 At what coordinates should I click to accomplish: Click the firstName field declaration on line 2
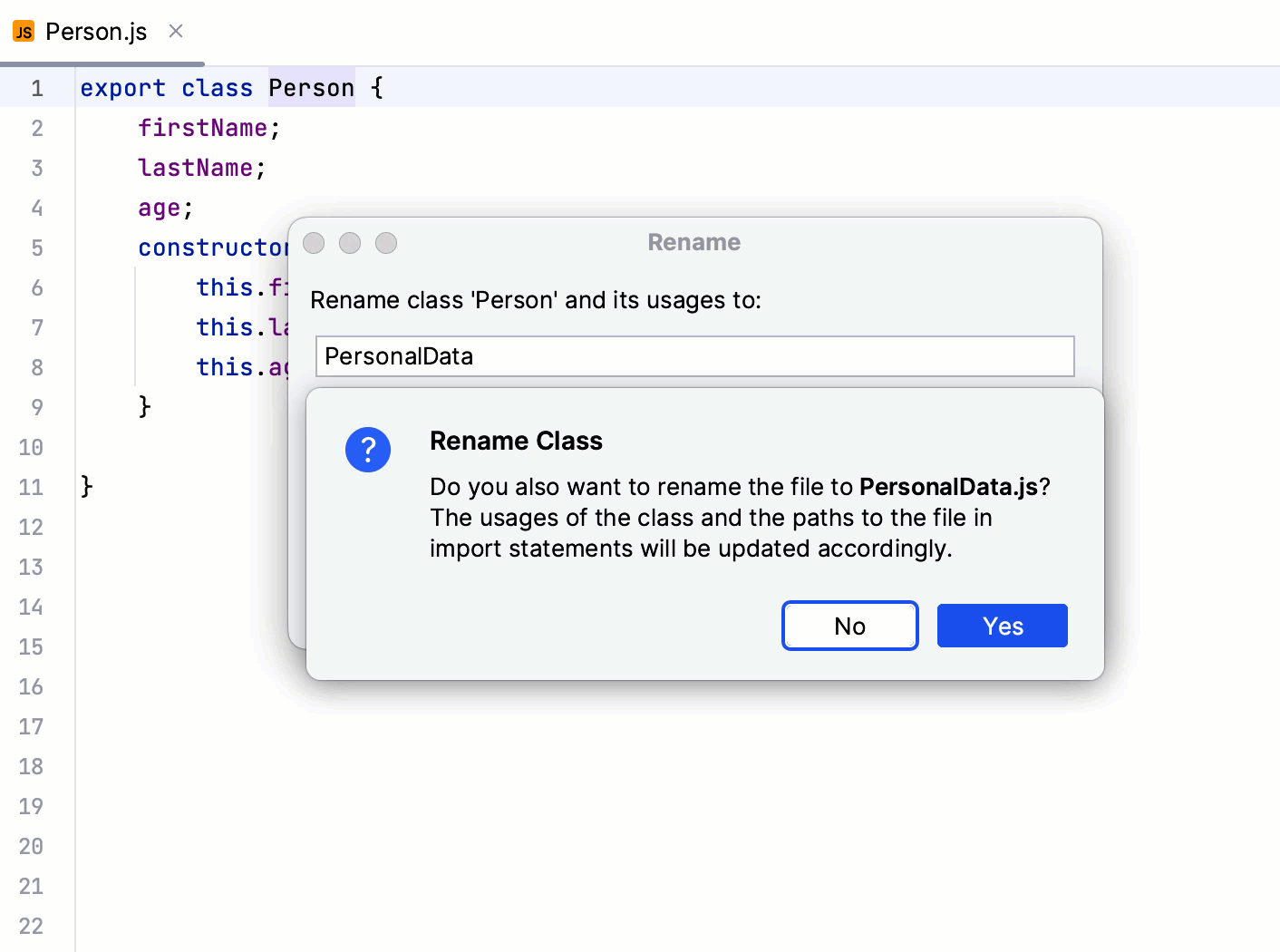[203, 128]
